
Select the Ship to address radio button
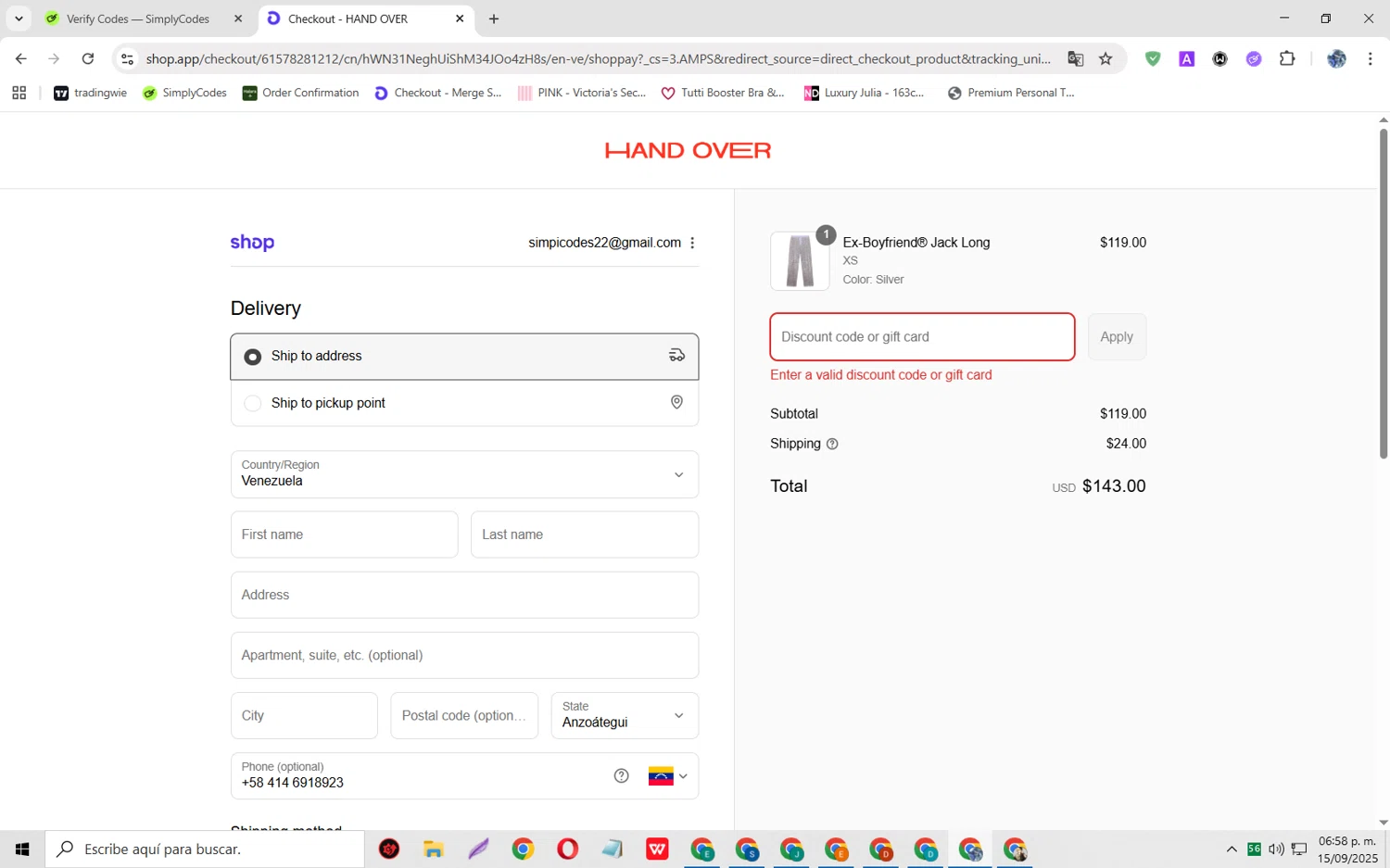(252, 357)
